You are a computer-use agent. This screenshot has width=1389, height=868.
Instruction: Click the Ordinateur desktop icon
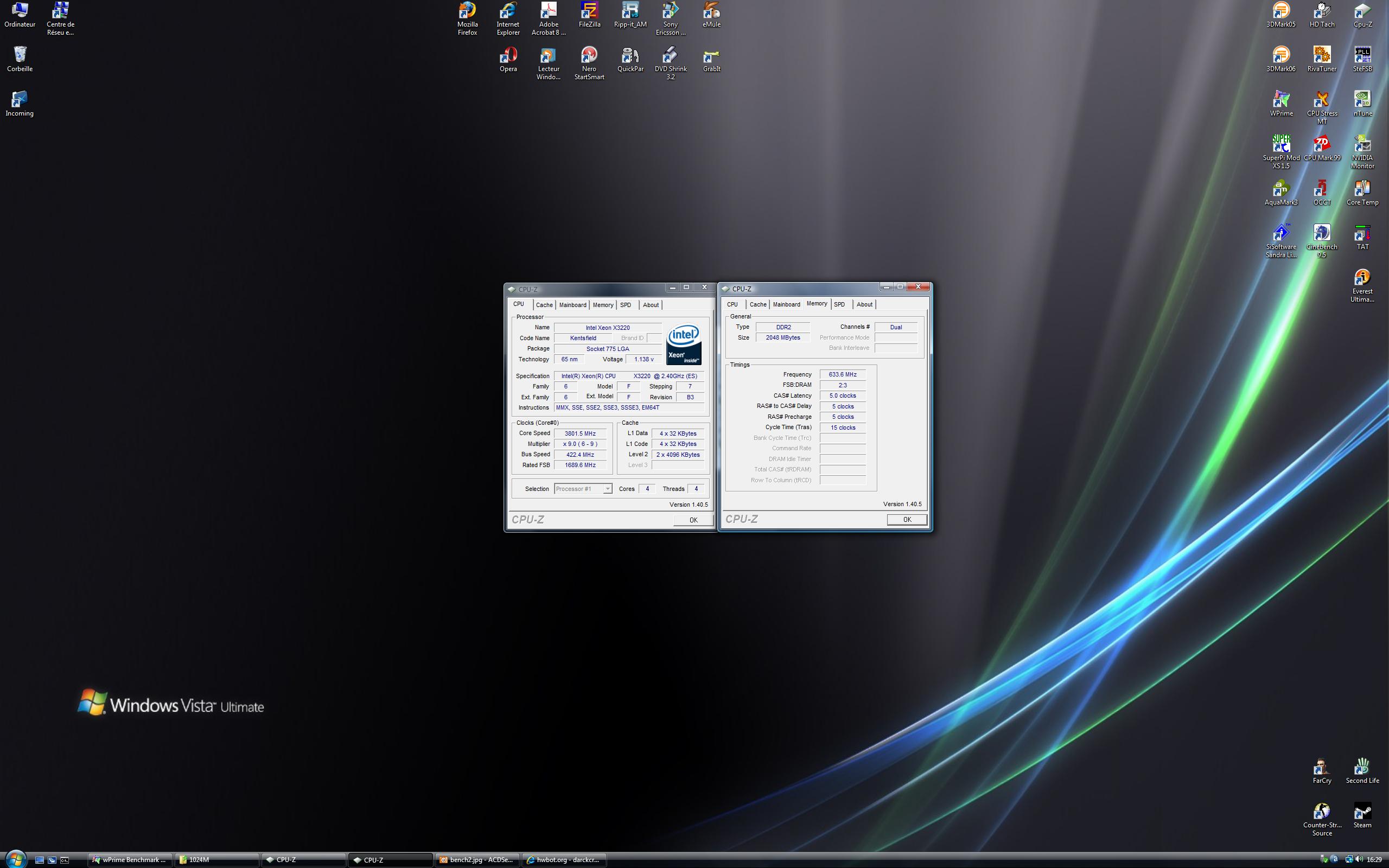(x=20, y=15)
